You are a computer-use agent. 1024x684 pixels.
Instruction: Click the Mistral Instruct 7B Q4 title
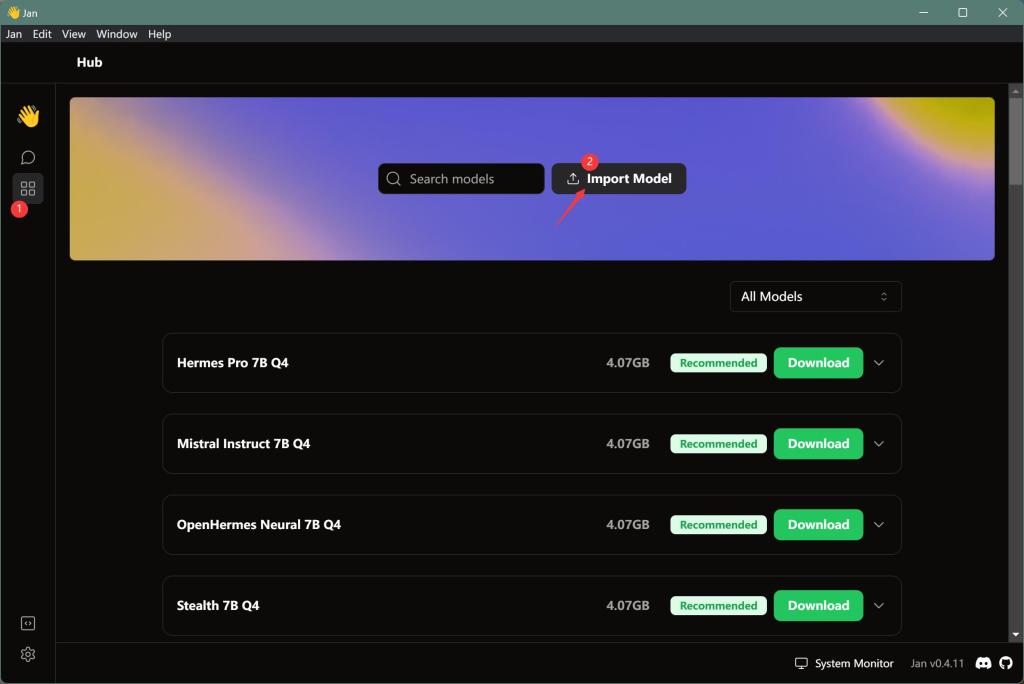click(x=244, y=444)
